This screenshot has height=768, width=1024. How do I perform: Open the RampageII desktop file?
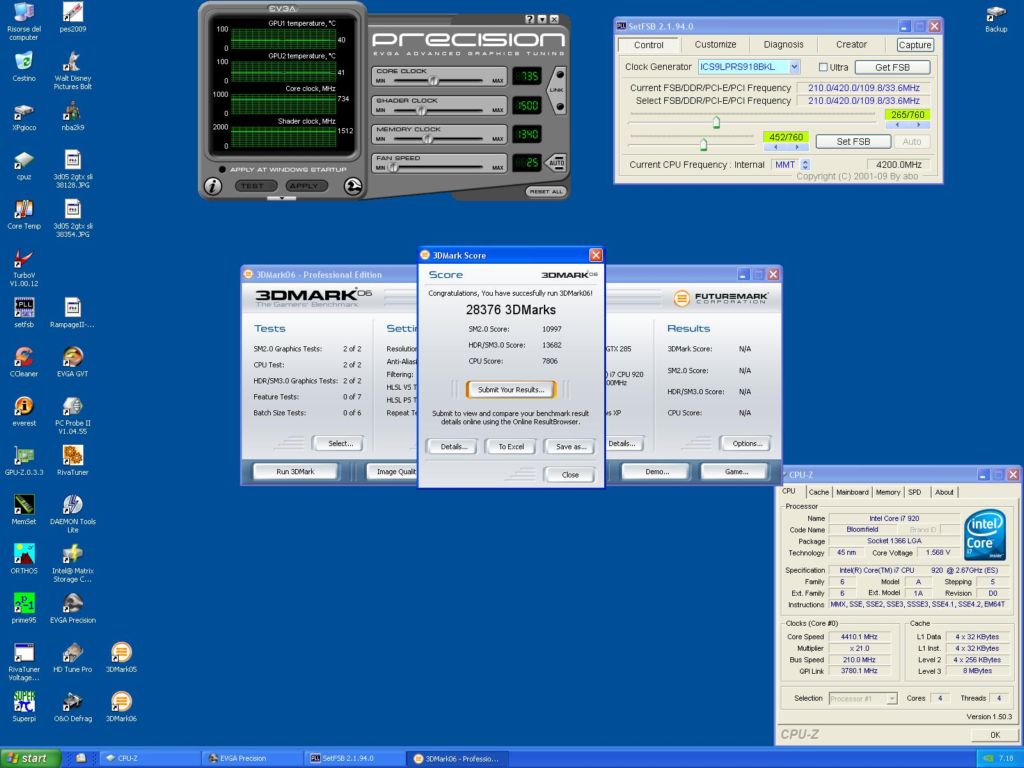[x=72, y=312]
